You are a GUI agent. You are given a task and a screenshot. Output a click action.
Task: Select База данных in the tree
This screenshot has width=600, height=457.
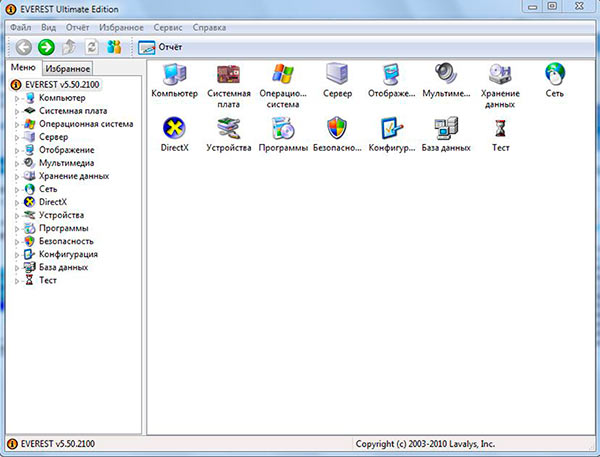pos(63,267)
